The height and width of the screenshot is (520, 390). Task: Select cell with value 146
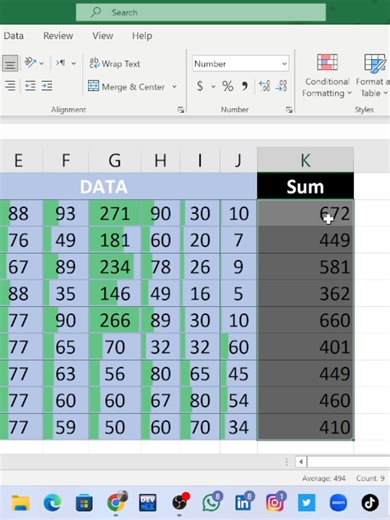115,293
